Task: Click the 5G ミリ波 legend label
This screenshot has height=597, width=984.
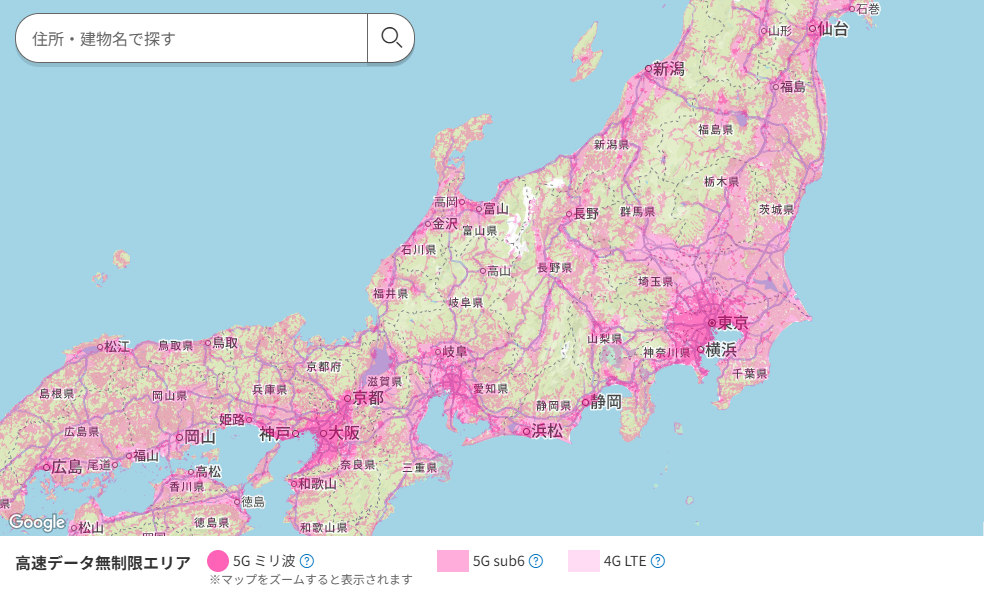Action: (264, 561)
